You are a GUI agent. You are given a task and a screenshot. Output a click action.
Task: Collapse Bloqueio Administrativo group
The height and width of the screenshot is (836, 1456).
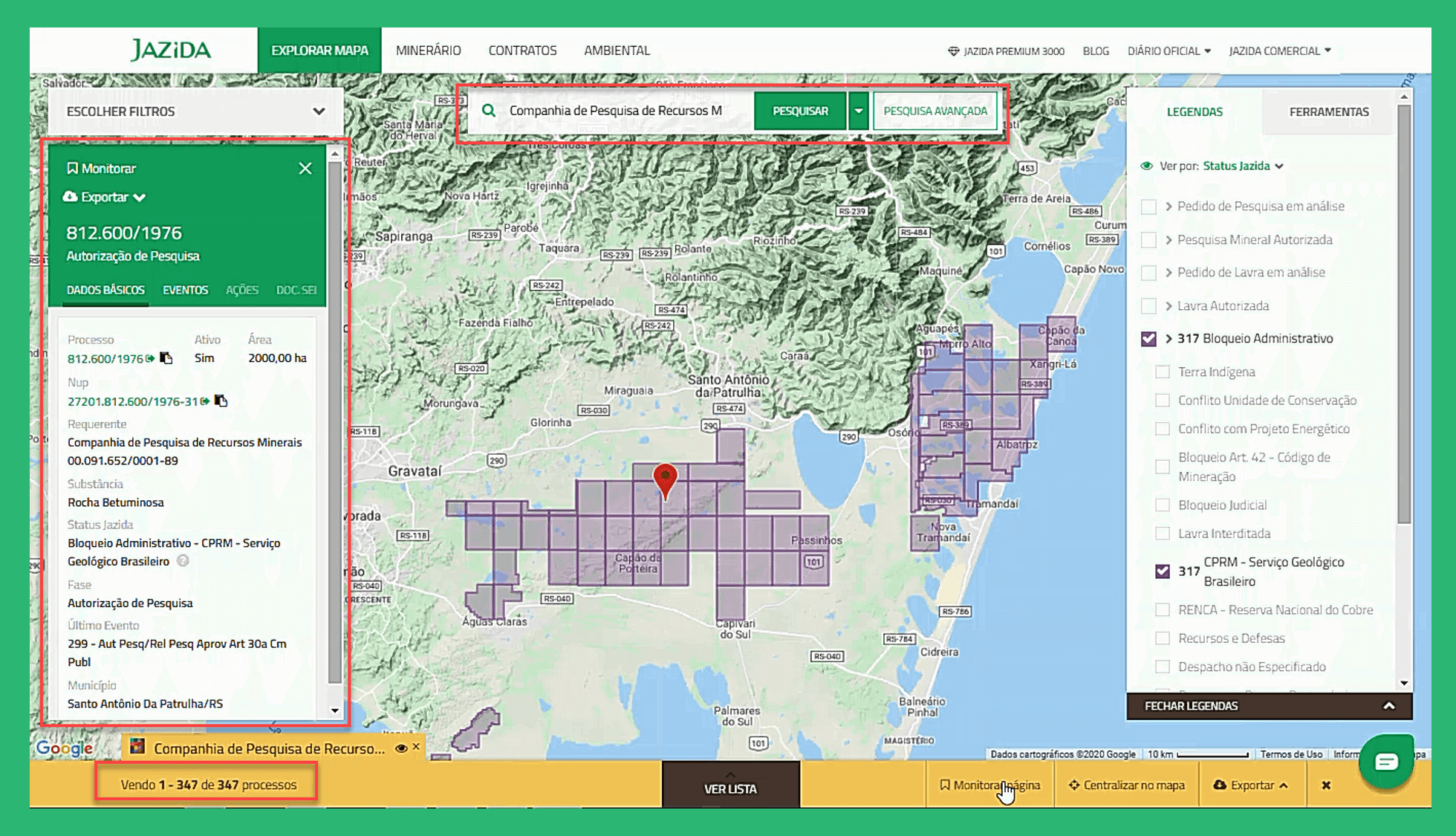pos(1169,339)
